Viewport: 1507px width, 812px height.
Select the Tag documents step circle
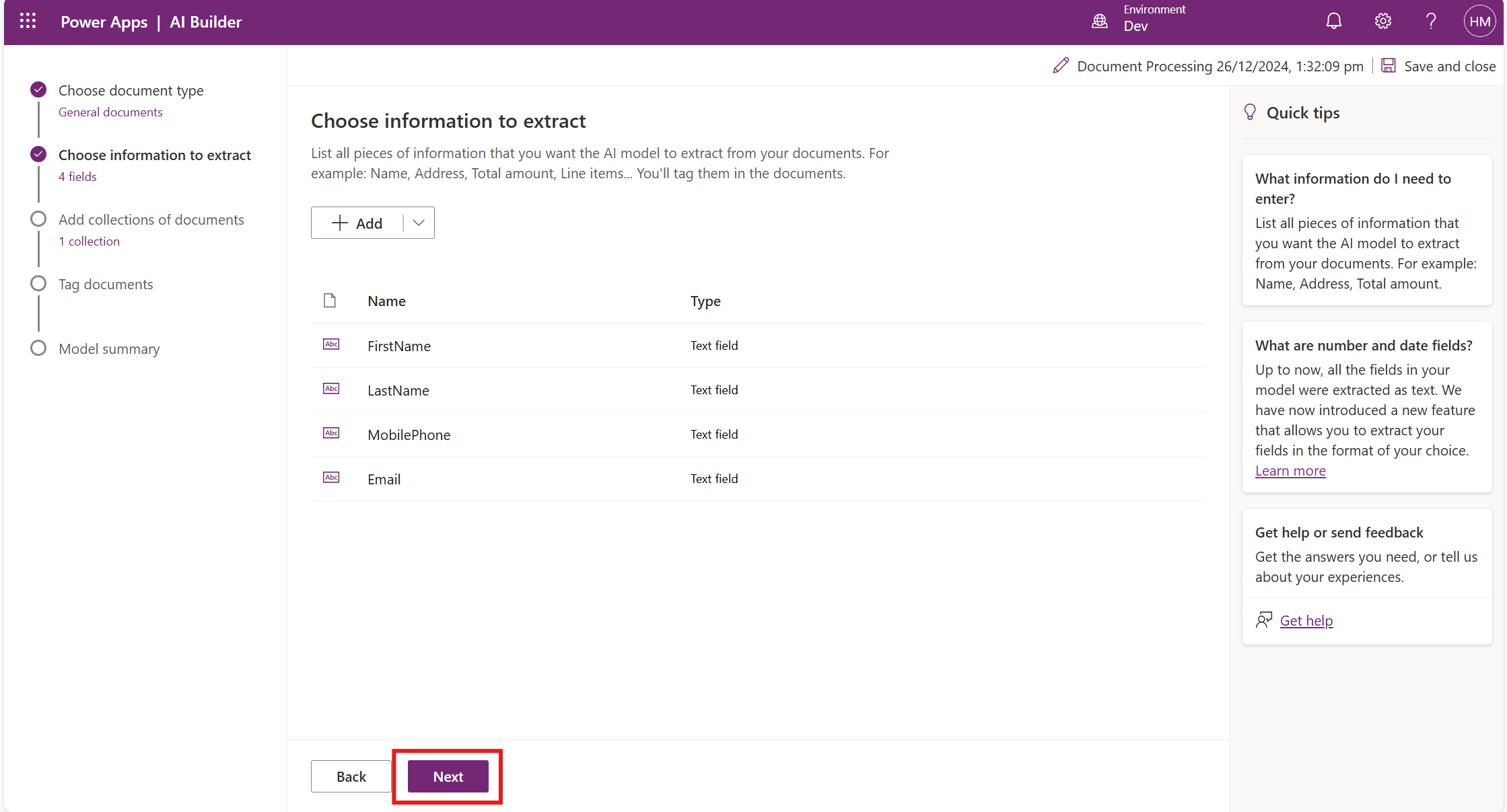tap(38, 283)
